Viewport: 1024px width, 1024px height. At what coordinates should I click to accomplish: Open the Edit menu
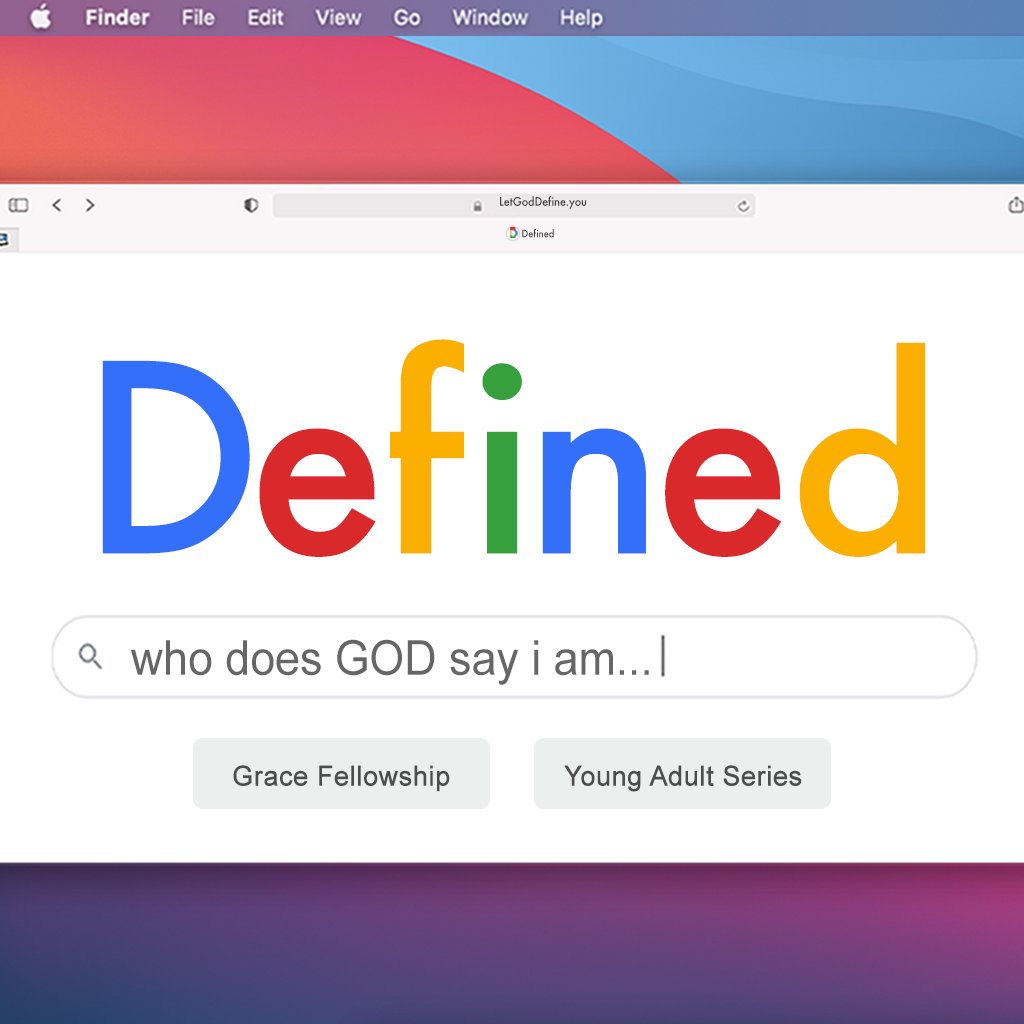[265, 18]
